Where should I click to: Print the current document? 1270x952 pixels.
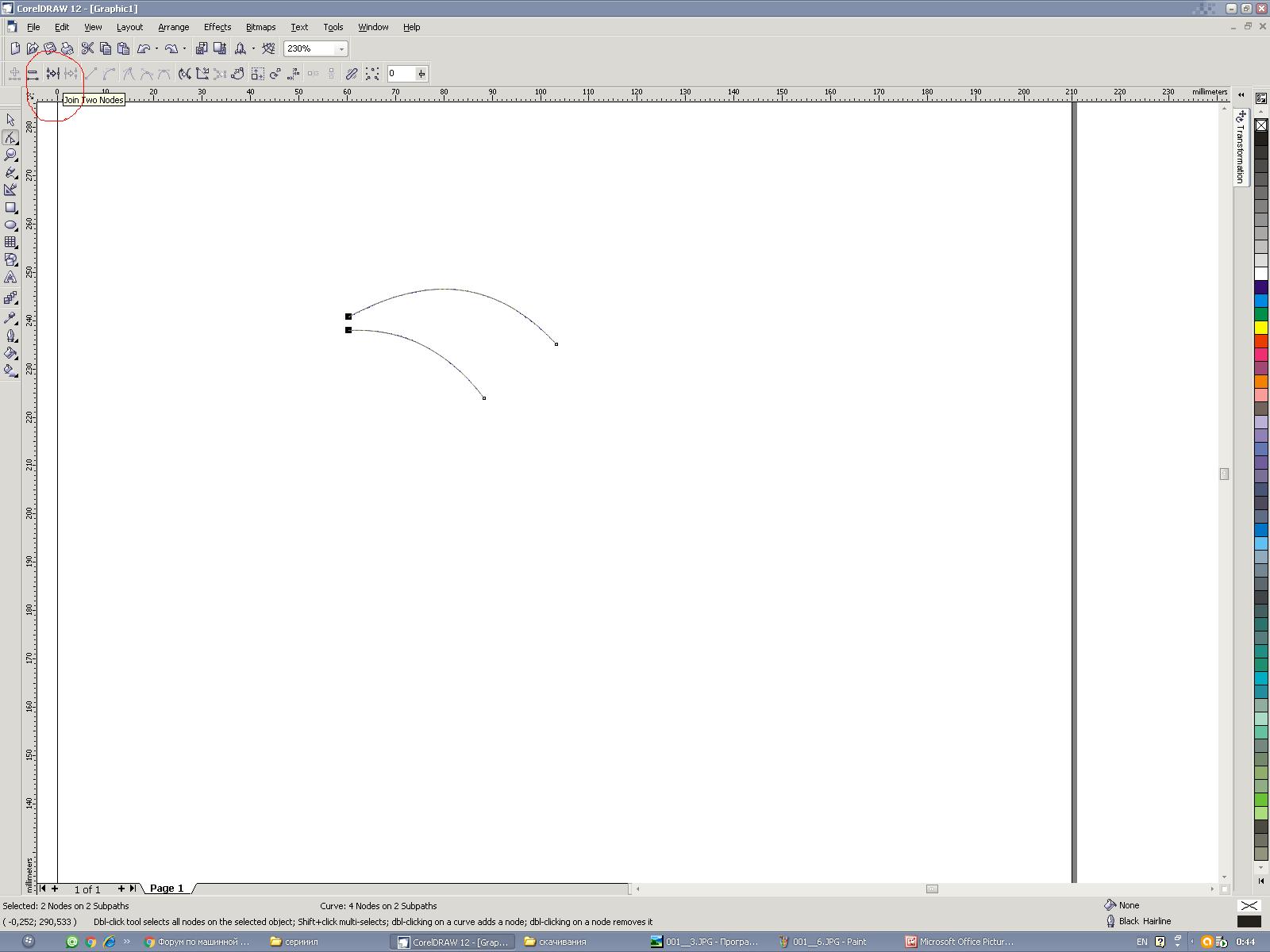click(x=67, y=48)
